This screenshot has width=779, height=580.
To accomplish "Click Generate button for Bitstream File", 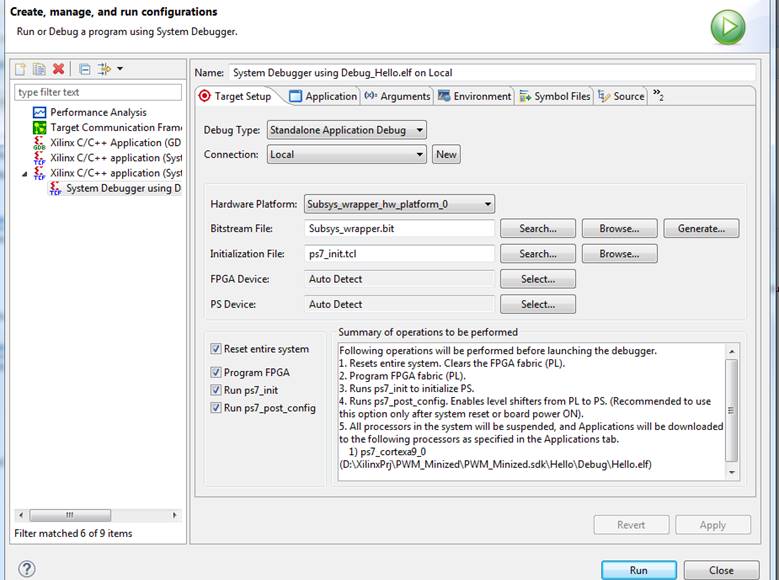I will coord(700,229).
